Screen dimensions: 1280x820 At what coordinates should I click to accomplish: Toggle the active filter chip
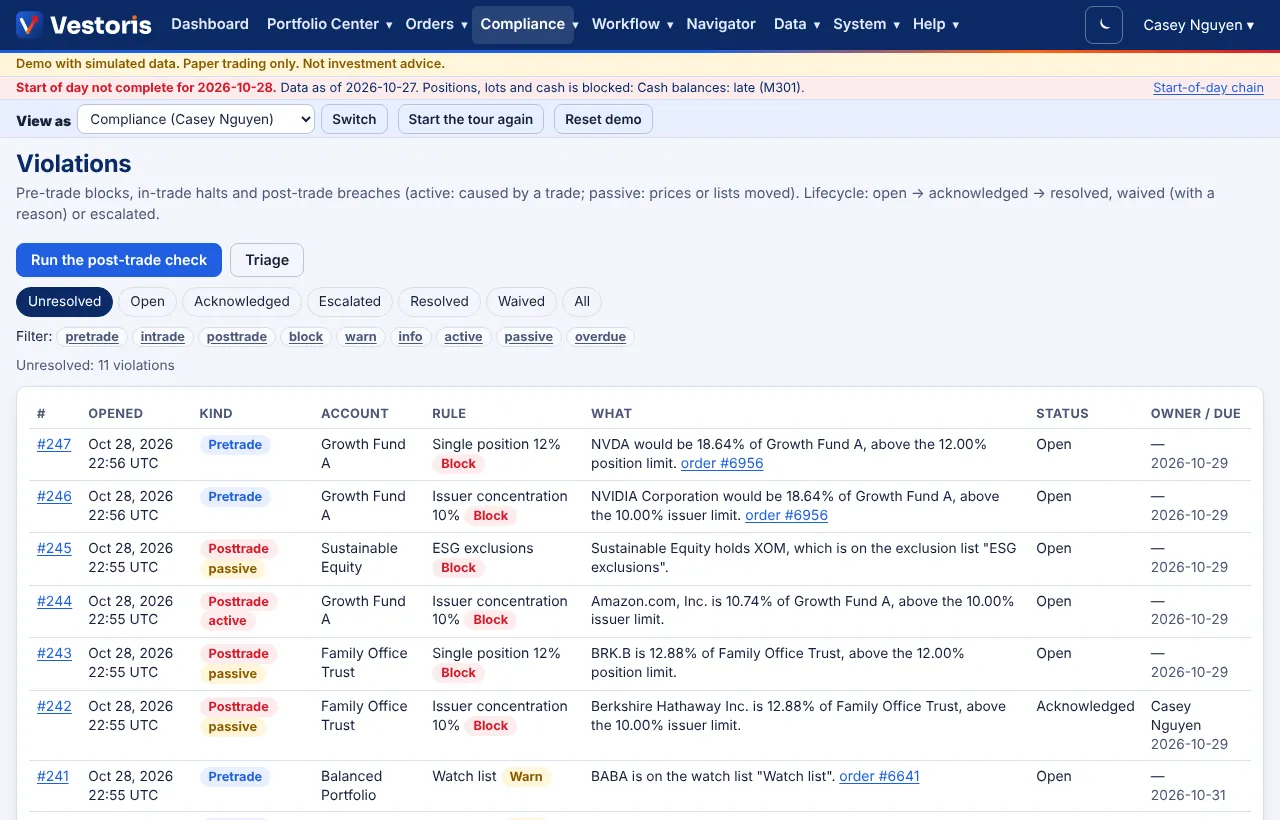tap(464, 337)
